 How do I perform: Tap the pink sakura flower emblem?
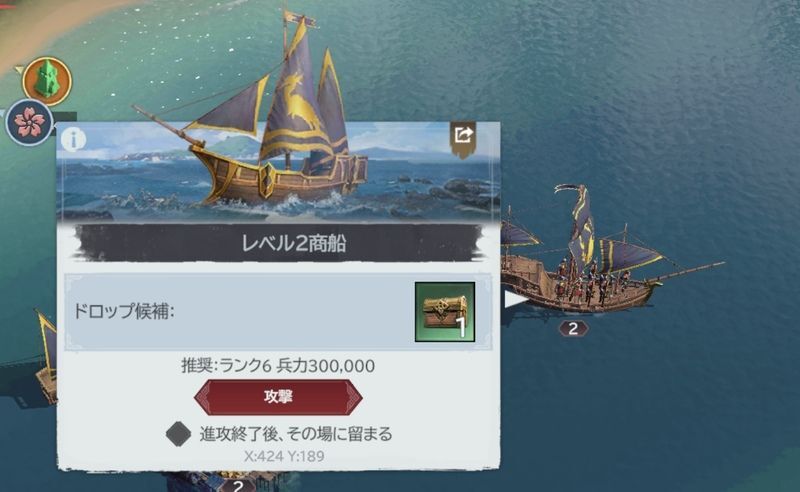pyautogui.click(x=30, y=123)
